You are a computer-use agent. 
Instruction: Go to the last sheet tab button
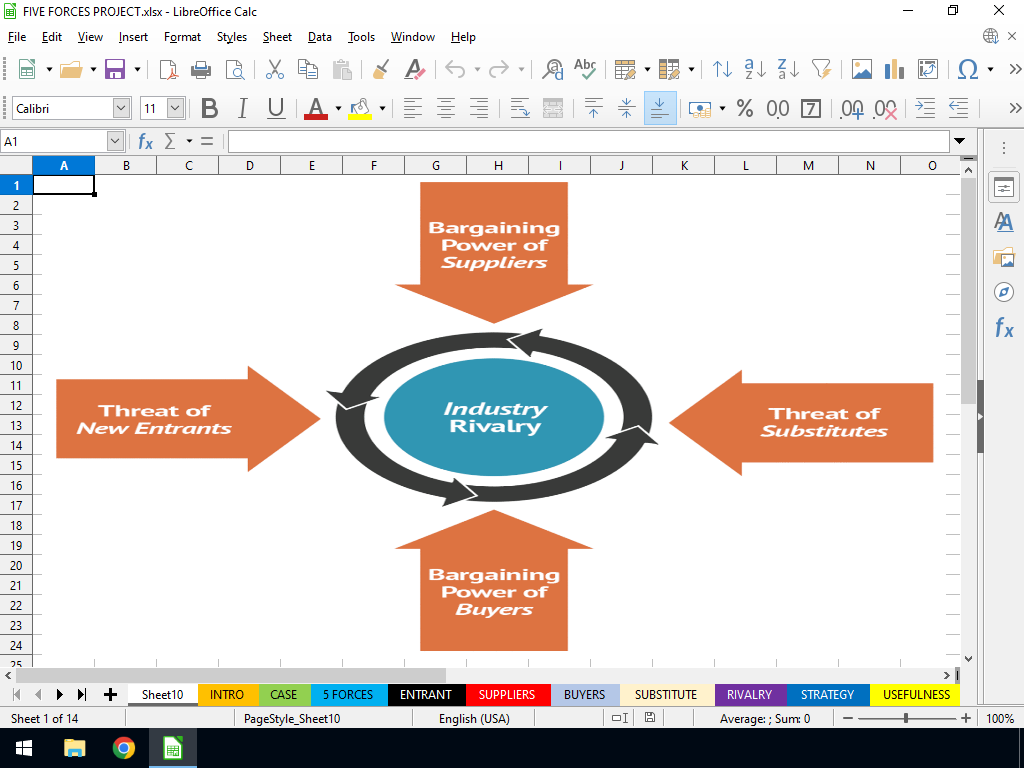82,695
